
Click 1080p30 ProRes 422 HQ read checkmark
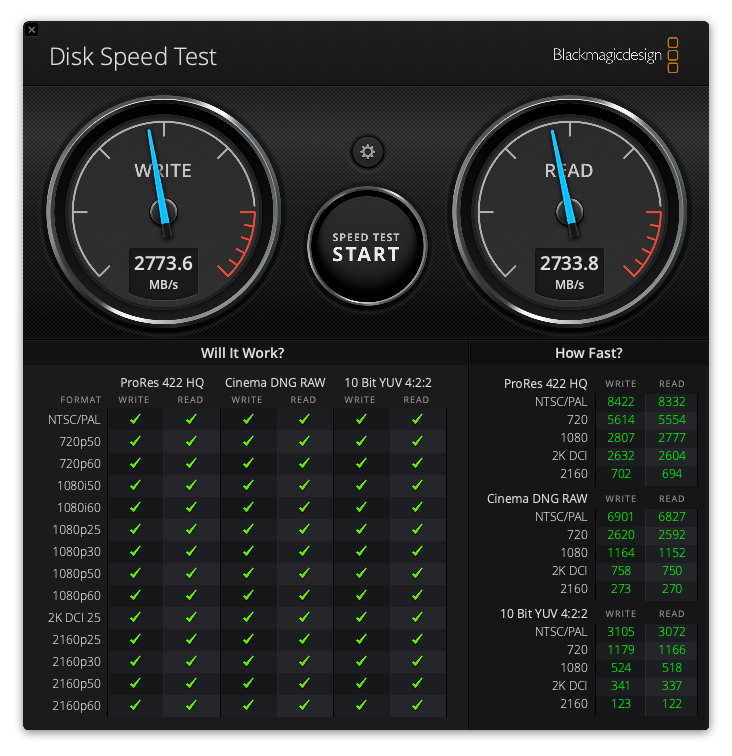[x=191, y=551]
